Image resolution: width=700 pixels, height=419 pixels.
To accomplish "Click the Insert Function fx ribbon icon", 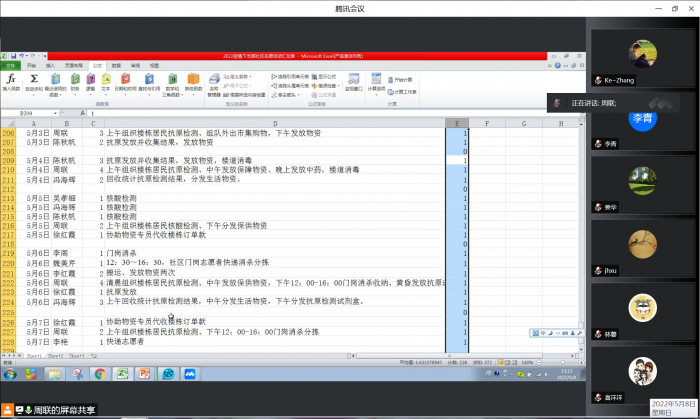I will (x=11, y=83).
